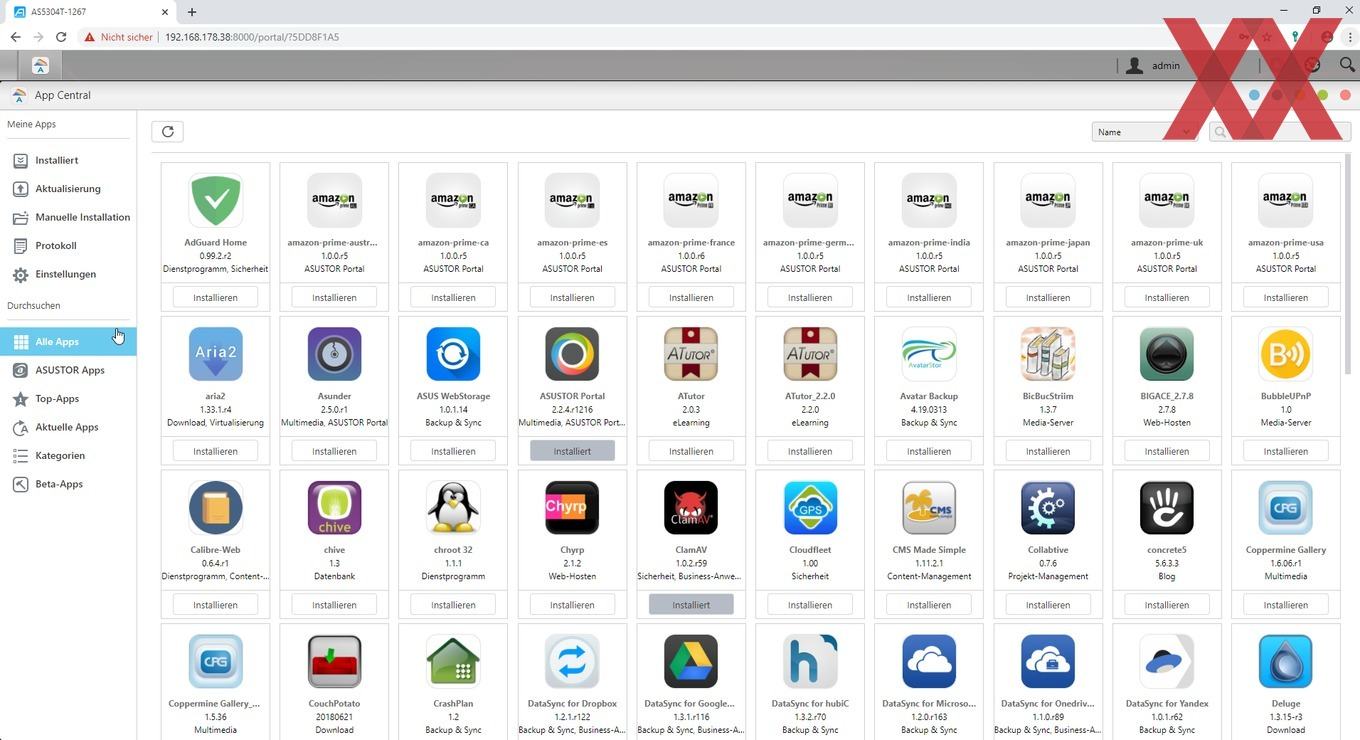Click DataSync for hubiC icon
The height and width of the screenshot is (740, 1360).
810,662
